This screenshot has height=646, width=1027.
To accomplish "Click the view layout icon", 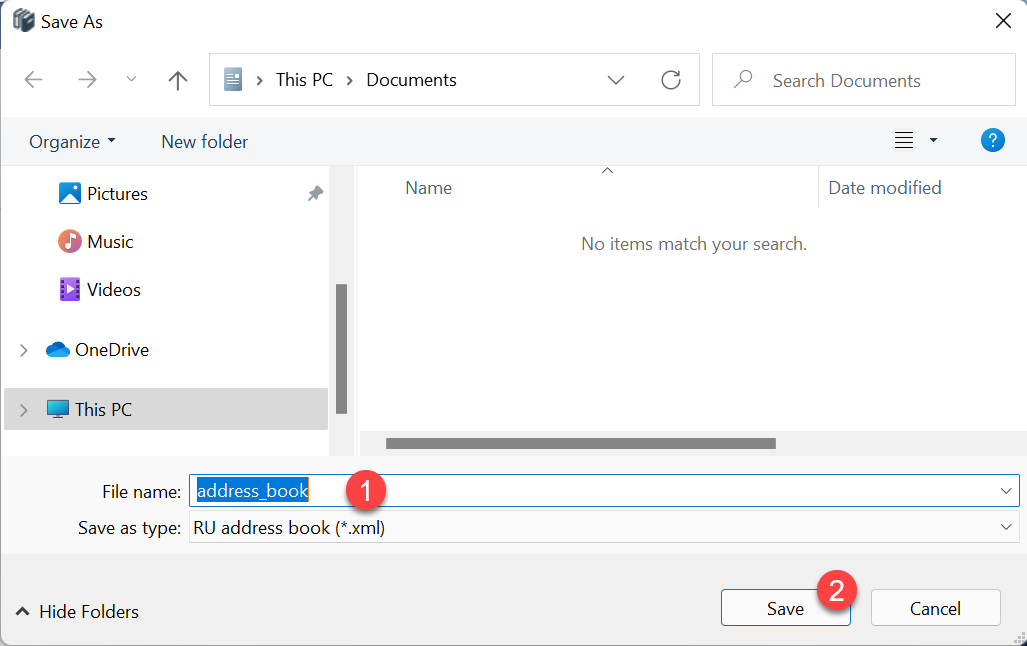I will pyautogui.click(x=904, y=141).
